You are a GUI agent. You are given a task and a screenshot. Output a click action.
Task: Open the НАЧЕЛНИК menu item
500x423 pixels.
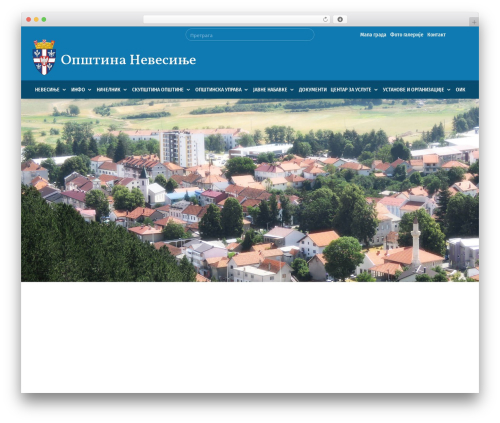pos(108,90)
